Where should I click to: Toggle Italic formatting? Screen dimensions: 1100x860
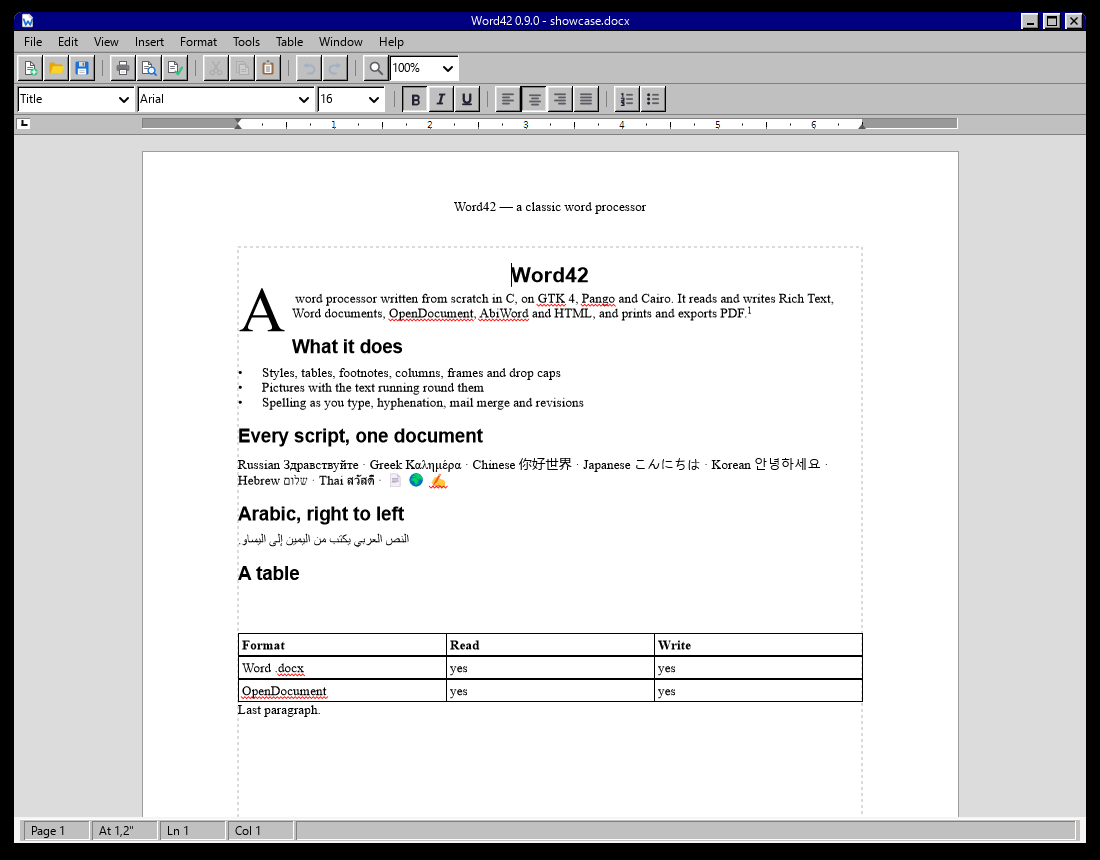click(441, 99)
